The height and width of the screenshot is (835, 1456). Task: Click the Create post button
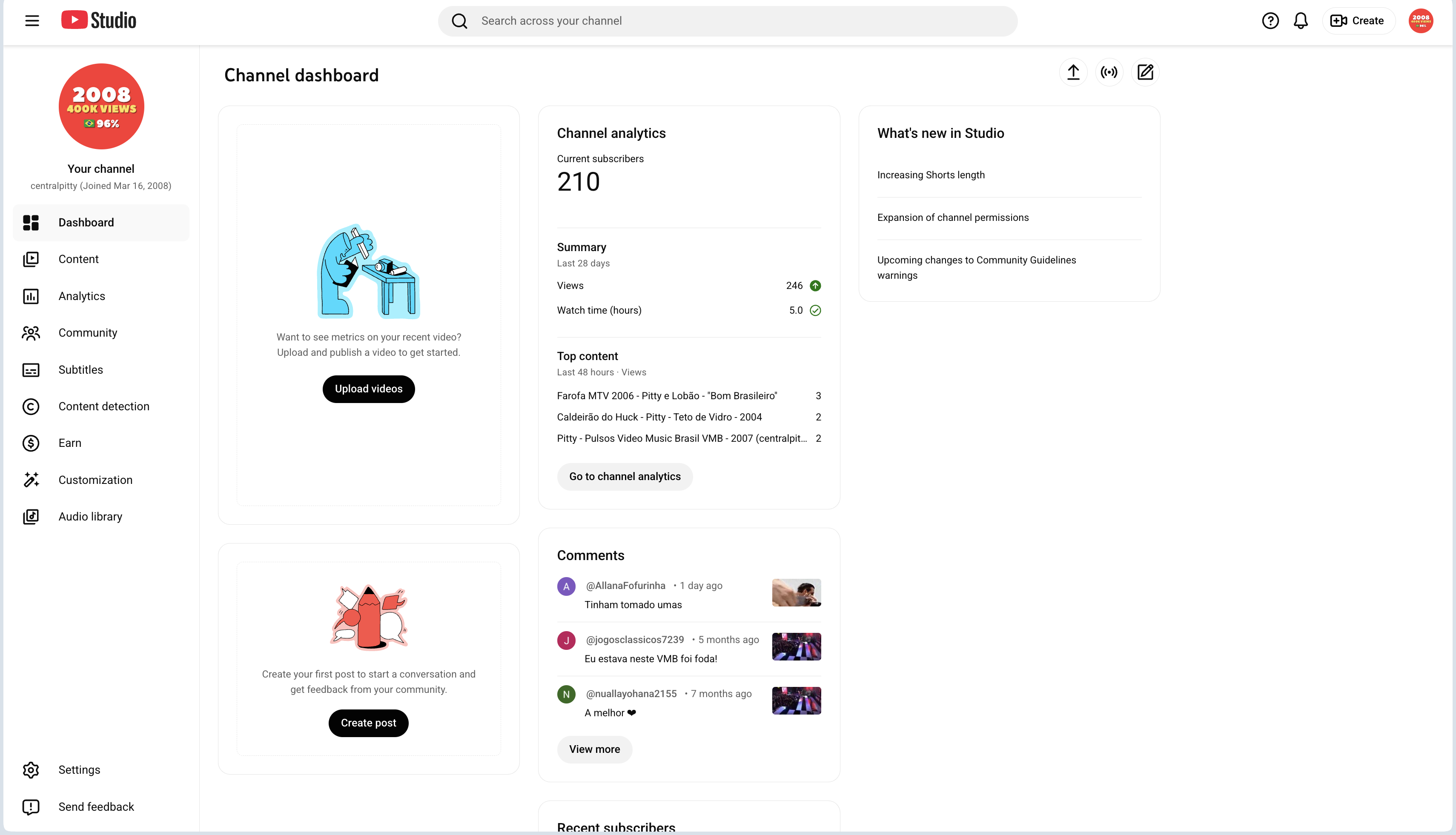click(368, 723)
